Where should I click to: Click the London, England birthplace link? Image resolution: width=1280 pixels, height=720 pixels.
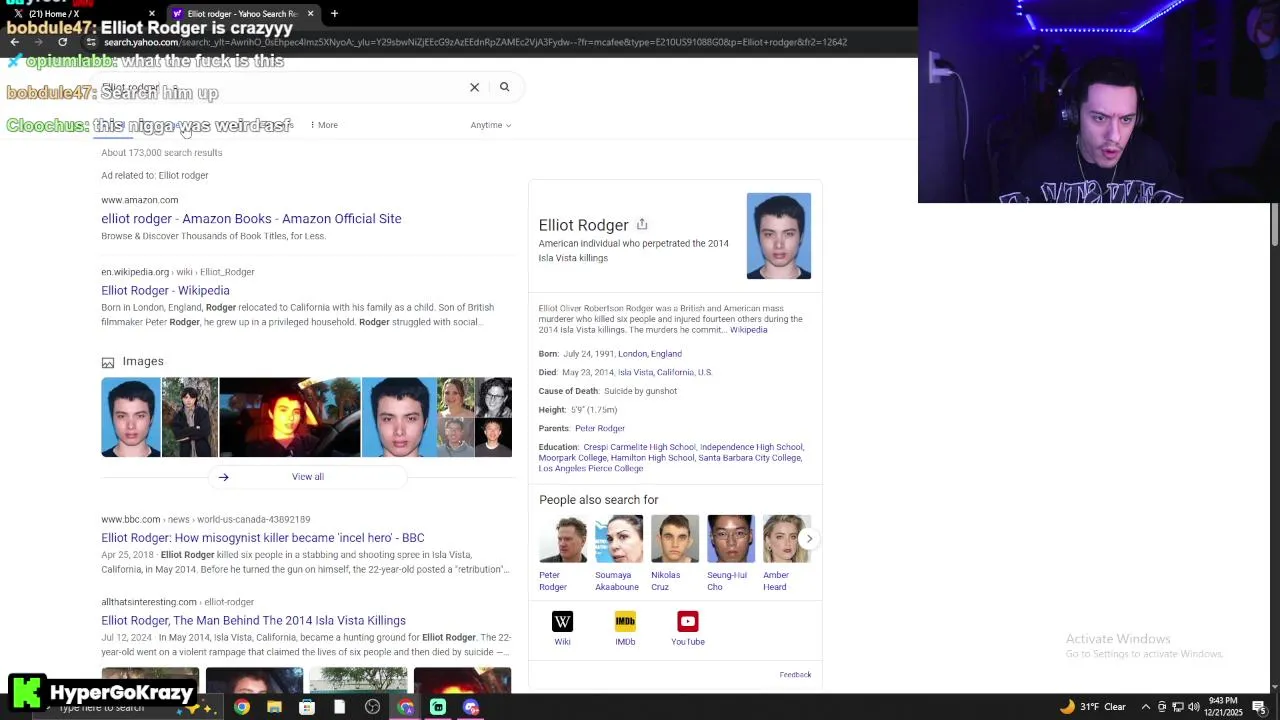coord(650,354)
